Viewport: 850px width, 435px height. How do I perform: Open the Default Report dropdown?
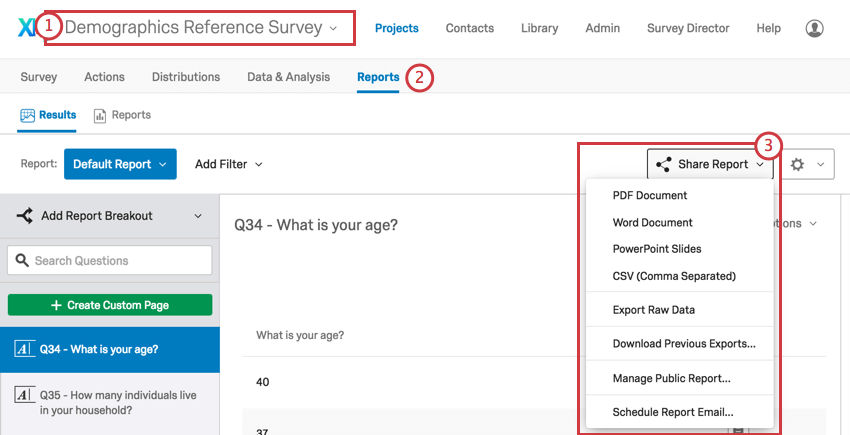pyautogui.click(x=120, y=164)
